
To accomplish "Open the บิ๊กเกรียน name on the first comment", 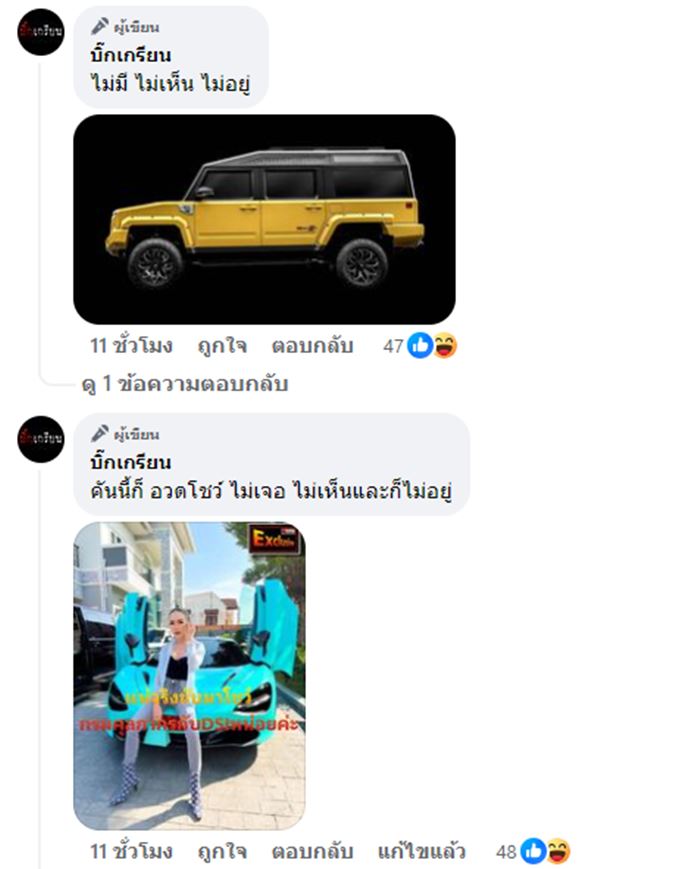I will point(131,55).
